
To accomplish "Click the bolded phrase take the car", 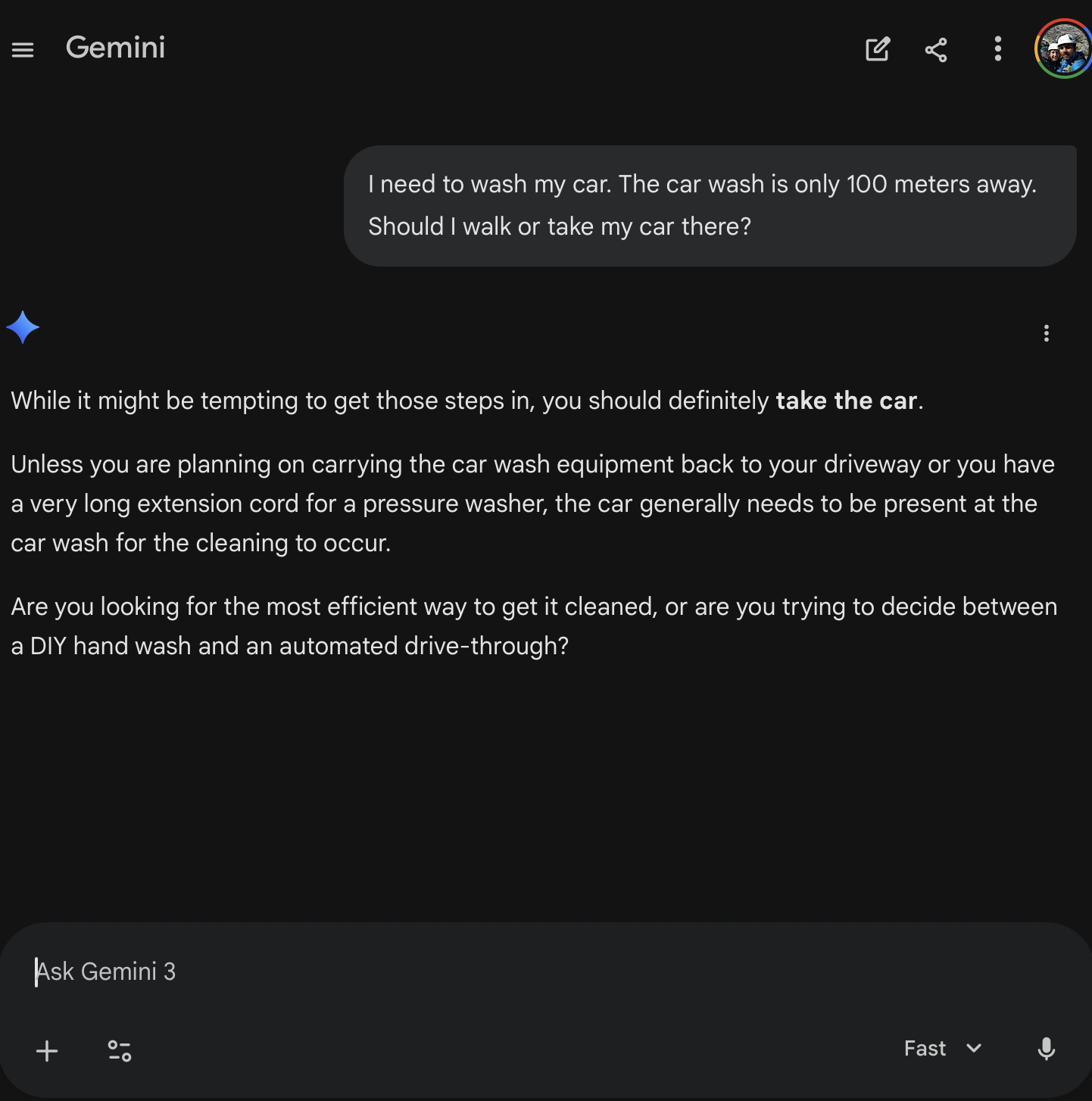I will point(845,401).
